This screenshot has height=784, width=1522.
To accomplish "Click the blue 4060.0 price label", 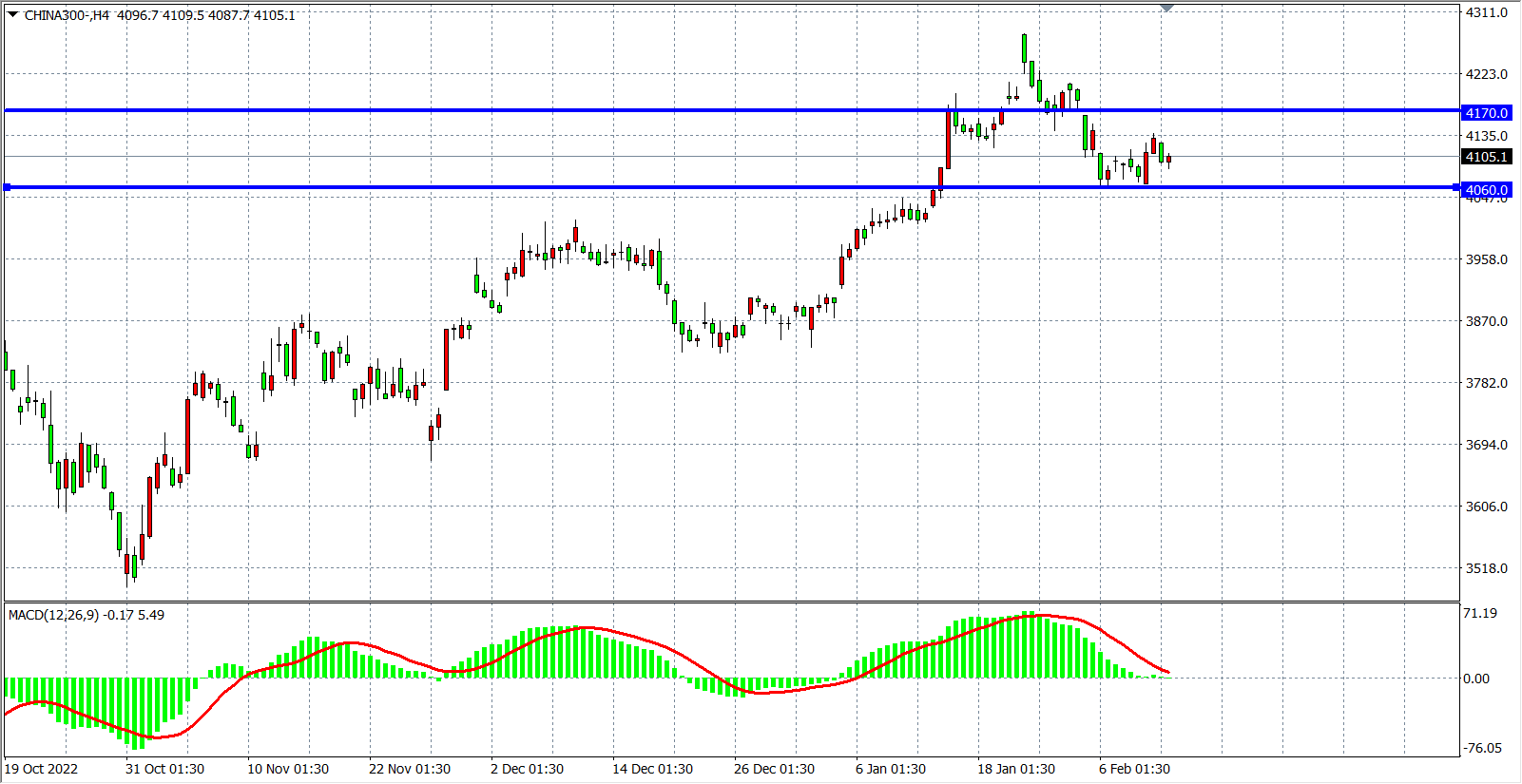I will click(1486, 190).
